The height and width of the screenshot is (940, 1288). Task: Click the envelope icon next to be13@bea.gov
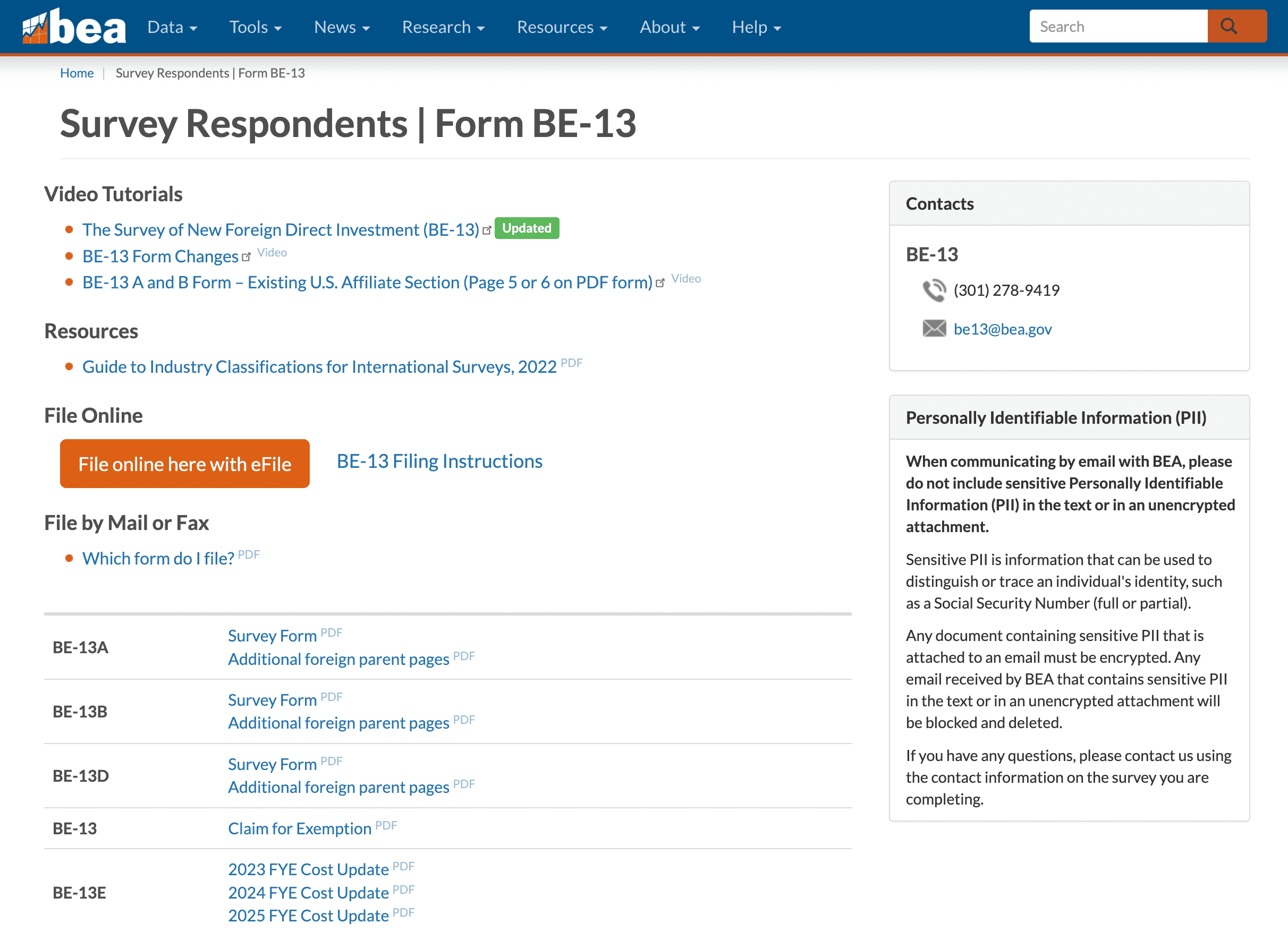(934, 329)
